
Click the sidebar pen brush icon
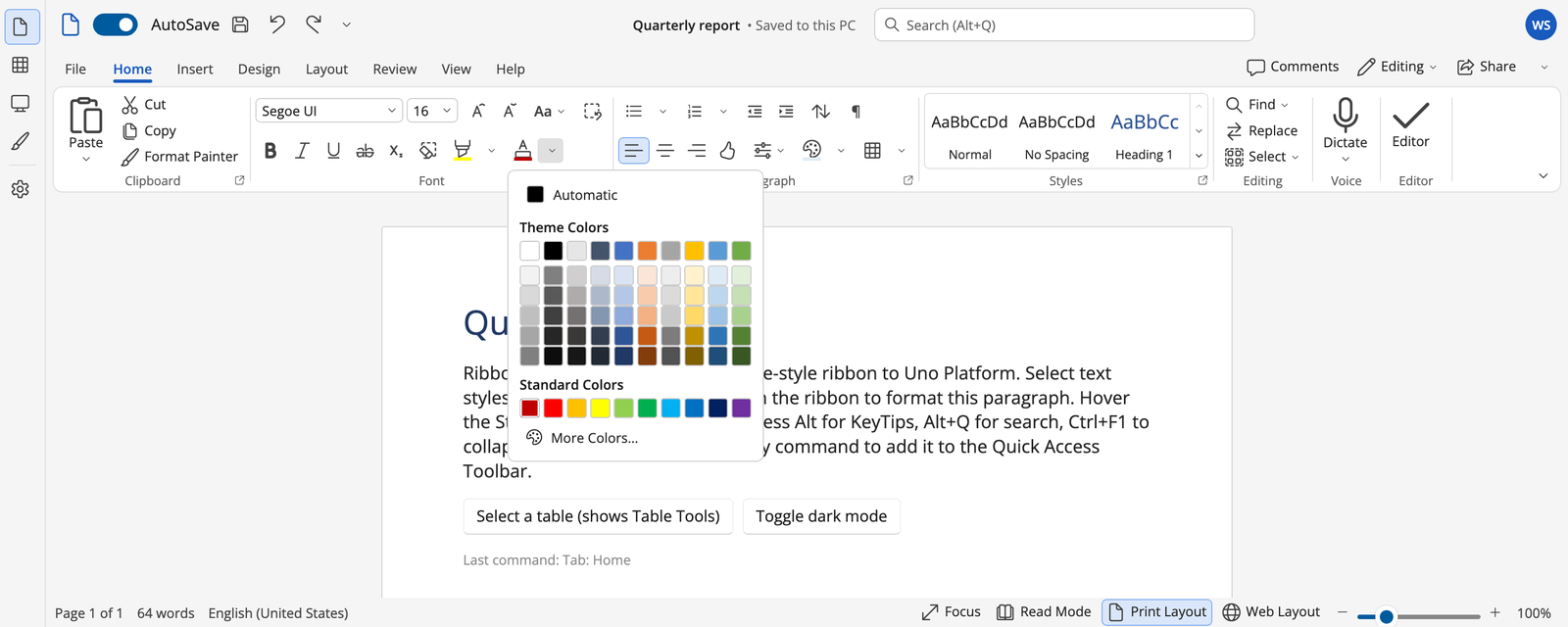20,141
